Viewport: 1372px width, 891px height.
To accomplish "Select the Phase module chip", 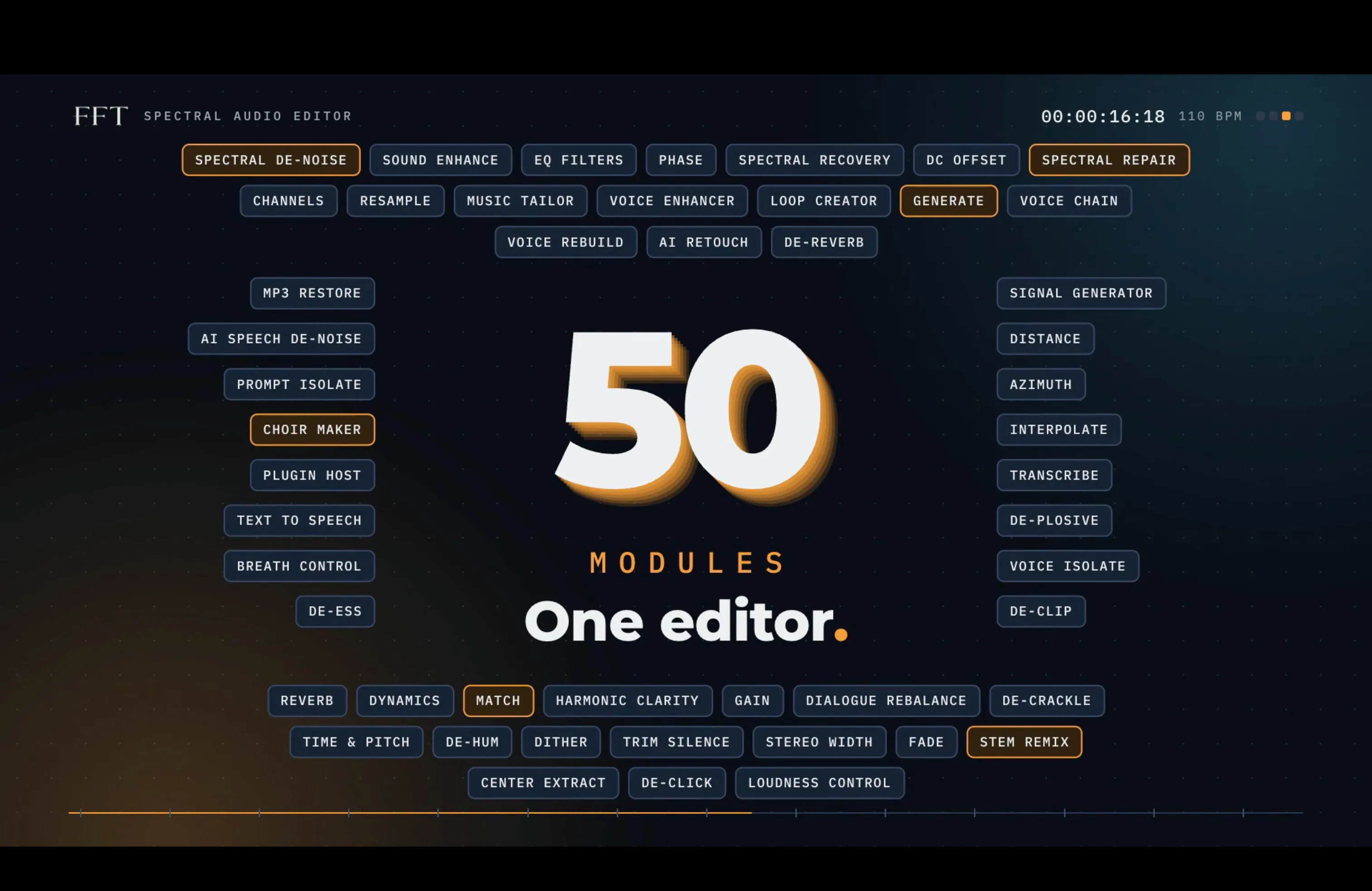I will coord(681,160).
